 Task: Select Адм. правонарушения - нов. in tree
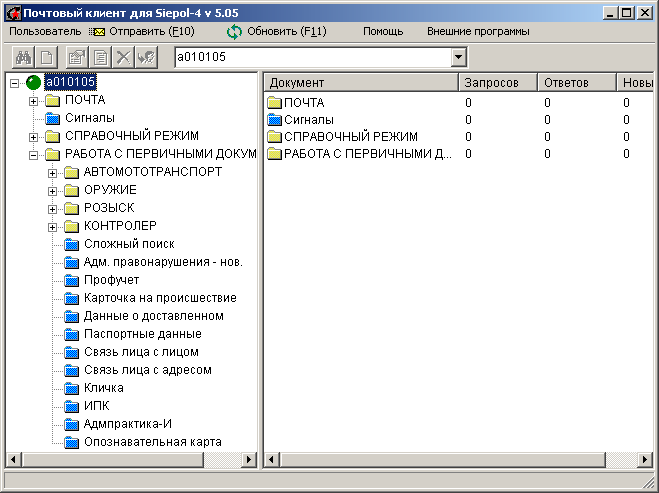[x=163, y=262]
